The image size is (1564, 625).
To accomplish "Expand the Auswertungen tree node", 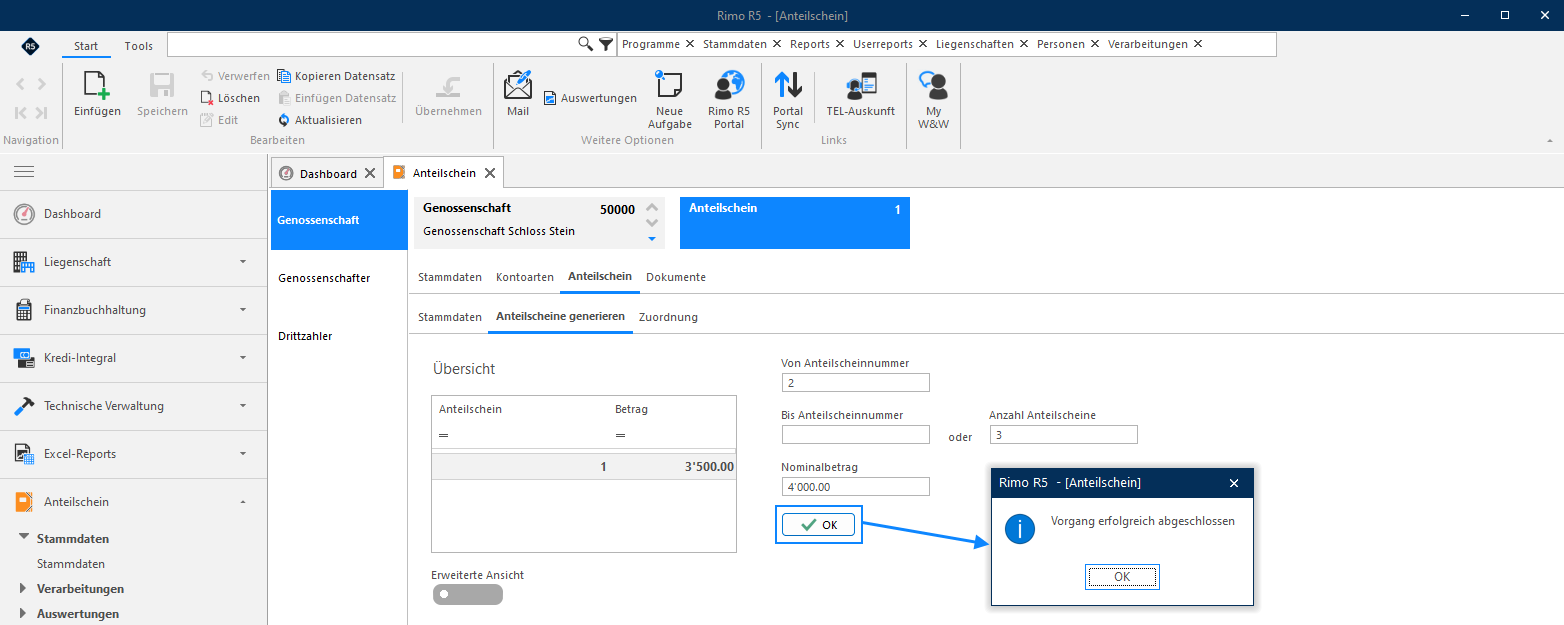I will 24,613.
